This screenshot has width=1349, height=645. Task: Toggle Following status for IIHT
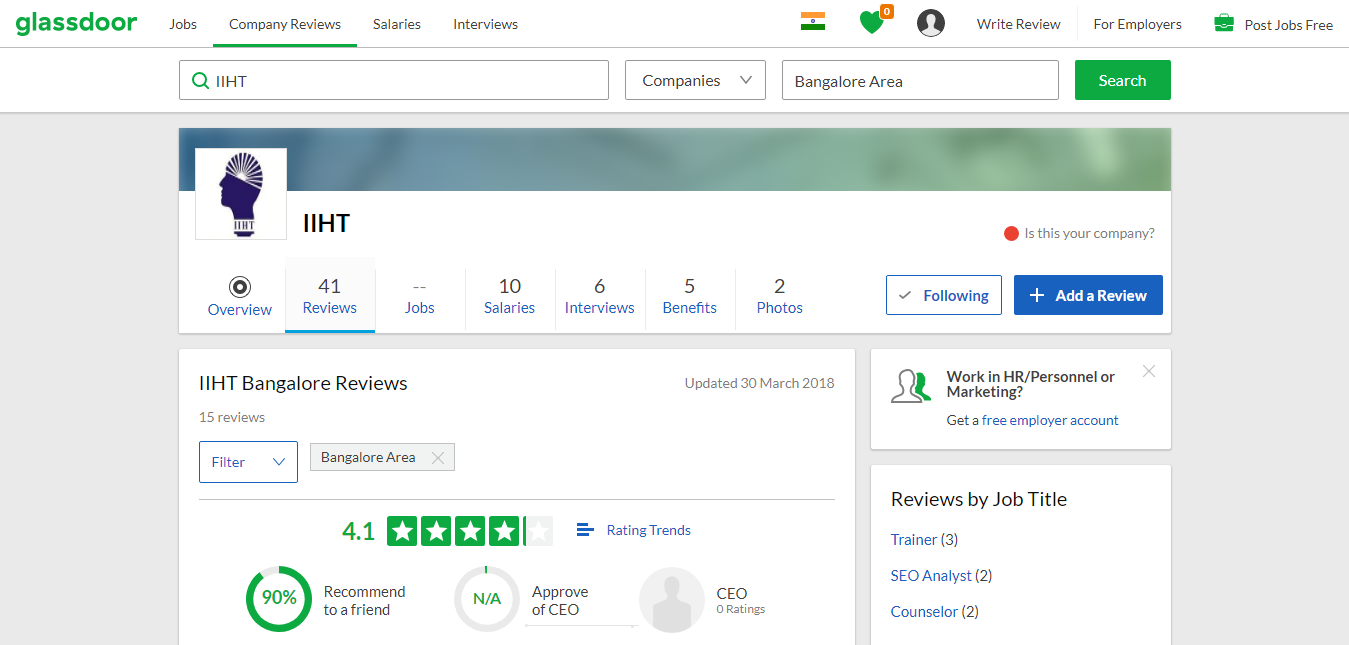click(x=943, y=294)
